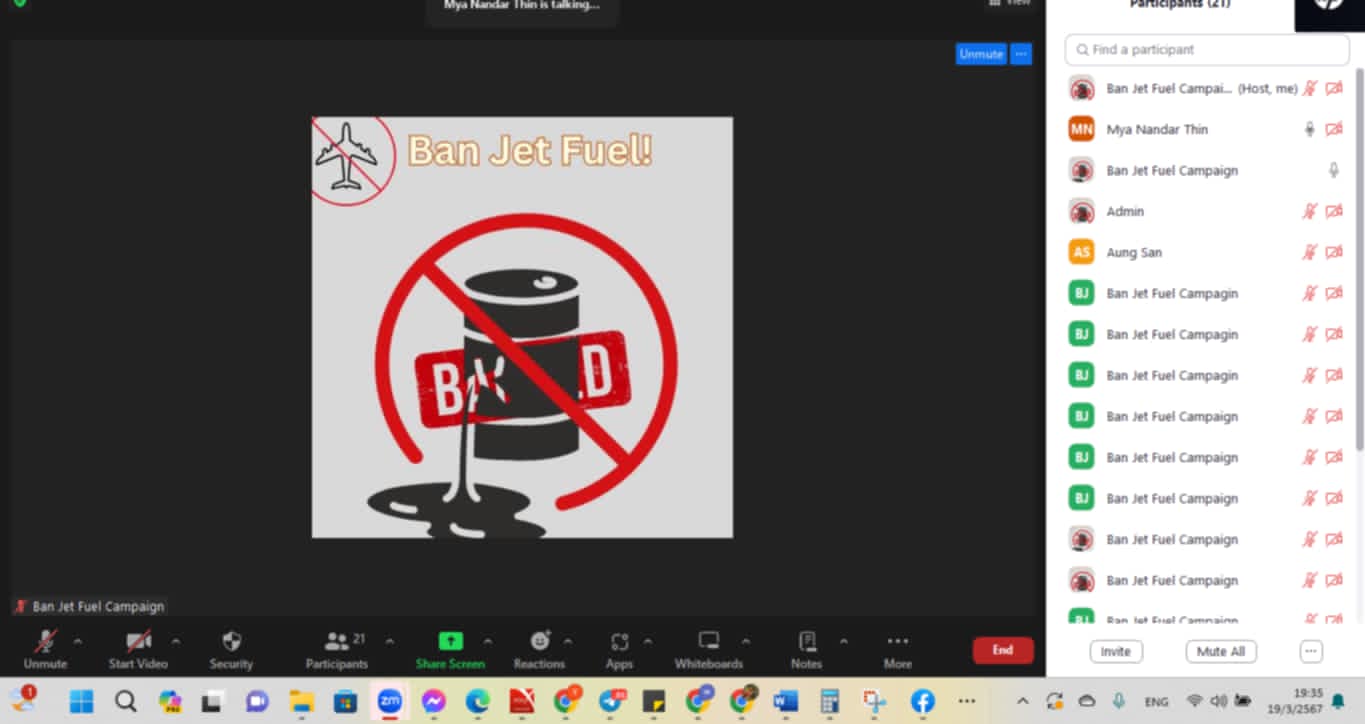Click the Mute All button
This screenshot has height=724, width=1365.
[x=1221, y=651]
